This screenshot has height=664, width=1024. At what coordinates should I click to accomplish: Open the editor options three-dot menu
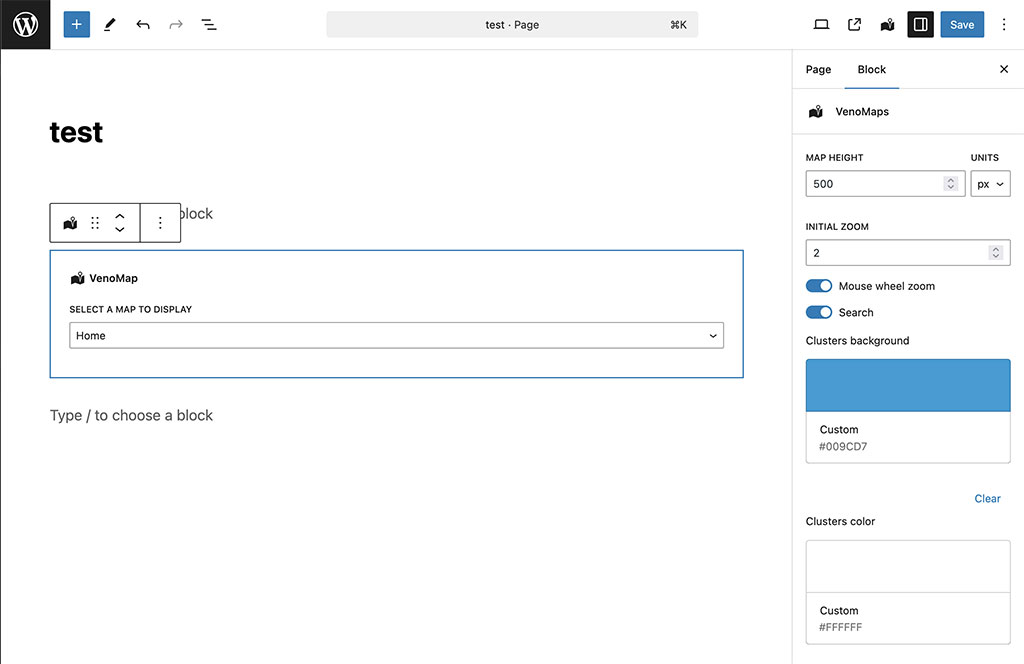click(x=1004, y=25)
